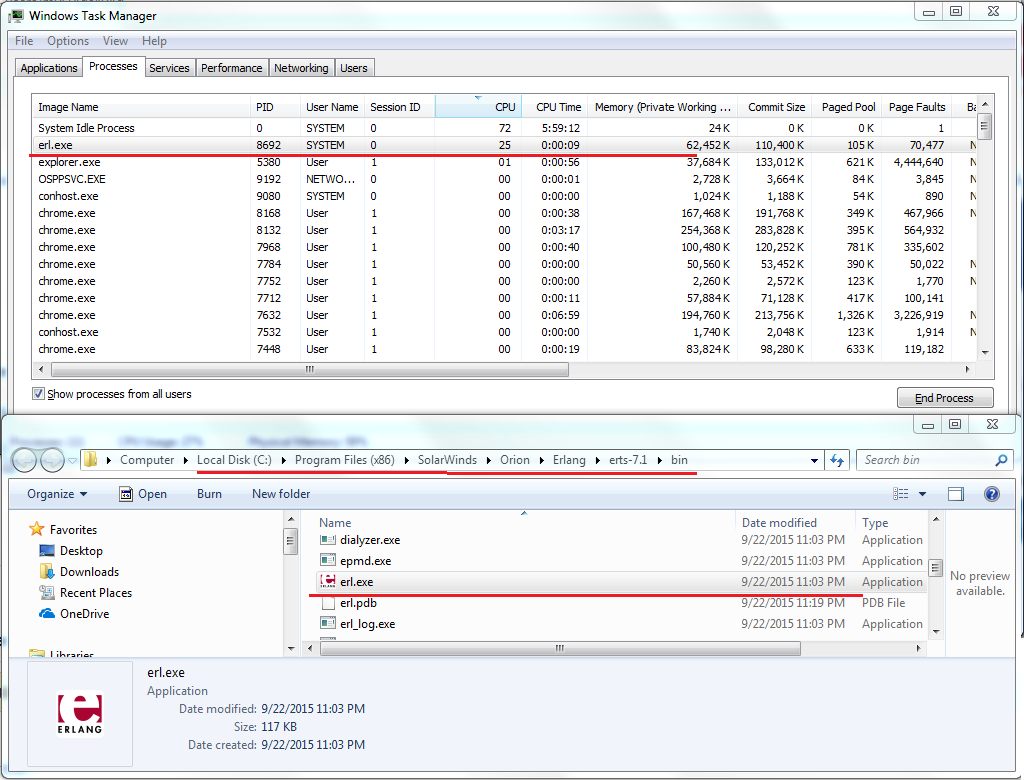Image resolution: width=1024 pixels, height=780 pixels.
Task: Click the Explorer help question mark icon
Action: (991, 494)
